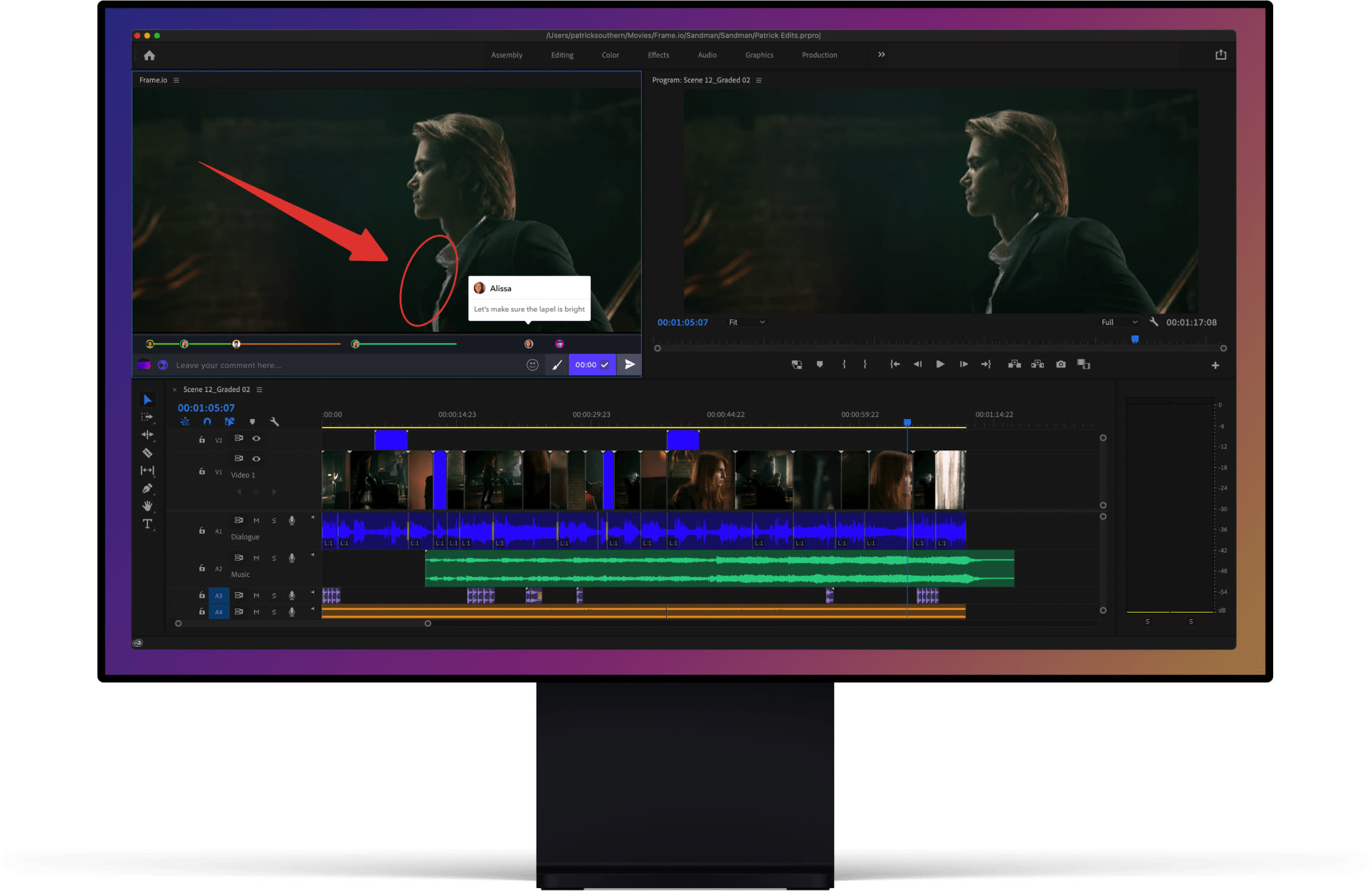
Task: Open Program monitor settings wrench
Action: coord(1154,322)
